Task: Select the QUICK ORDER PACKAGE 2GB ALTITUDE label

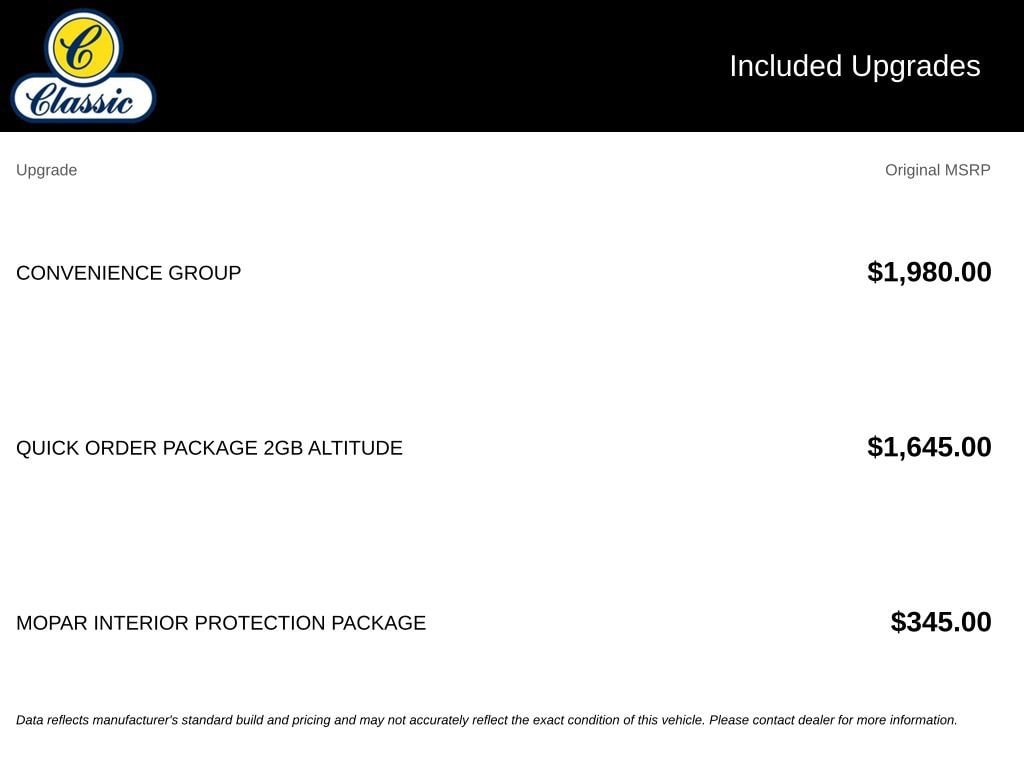Action: coord(209,447)
